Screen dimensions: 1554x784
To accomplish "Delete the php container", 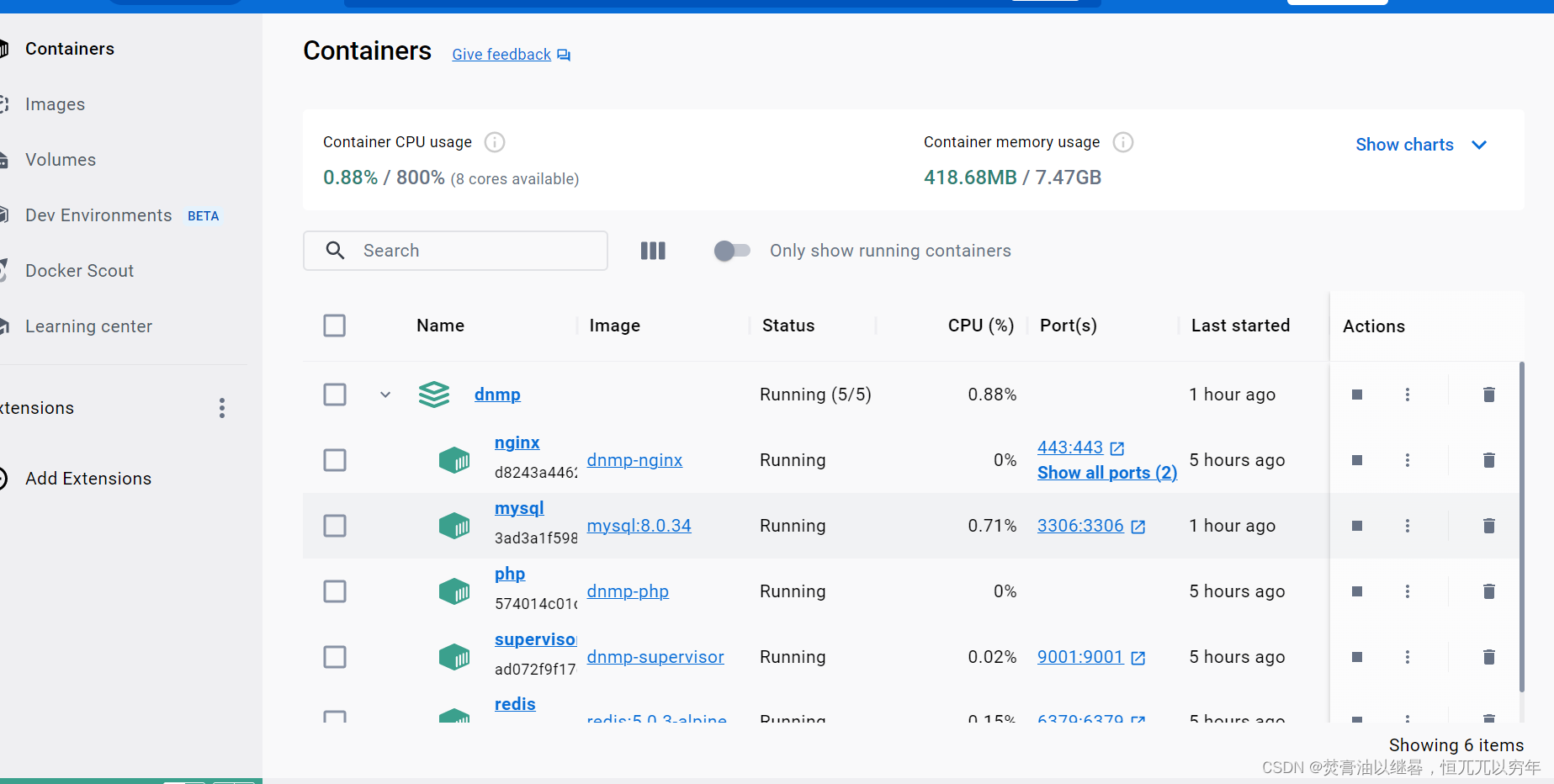I will click(x=1488, y=591).
